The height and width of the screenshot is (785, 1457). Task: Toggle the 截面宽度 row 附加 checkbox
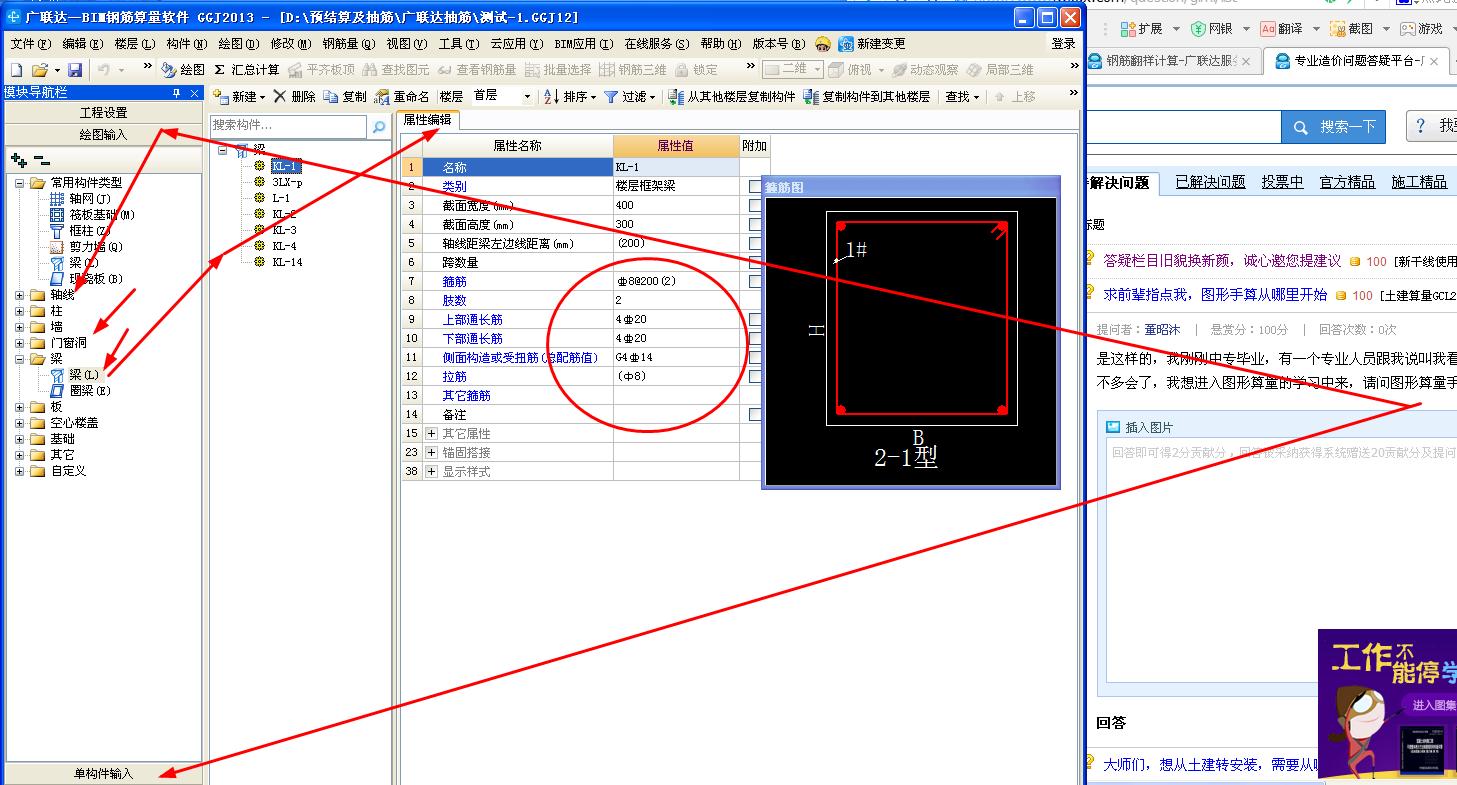[755, 205]
